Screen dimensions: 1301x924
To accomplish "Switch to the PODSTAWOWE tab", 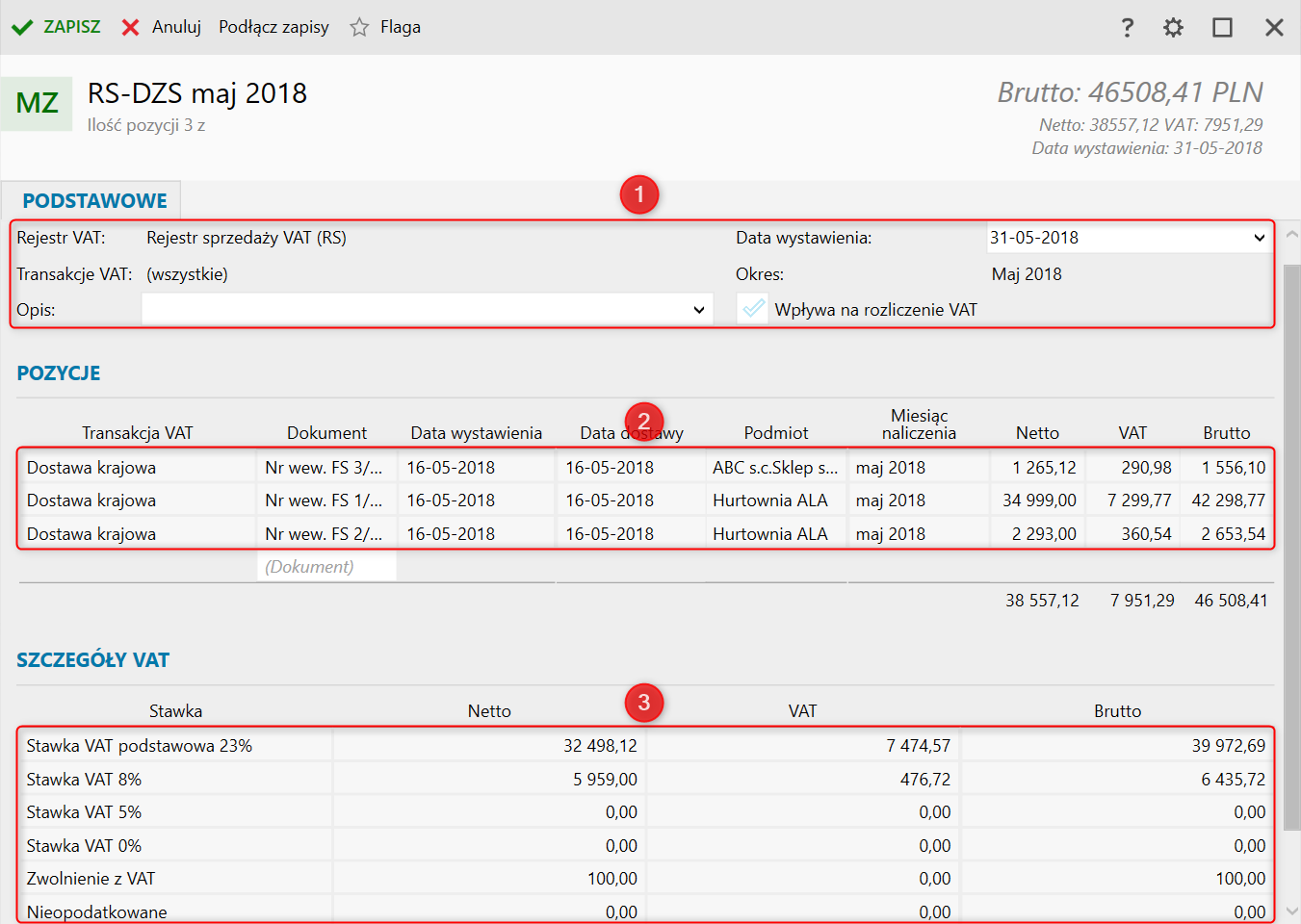I will coord(94,200).
